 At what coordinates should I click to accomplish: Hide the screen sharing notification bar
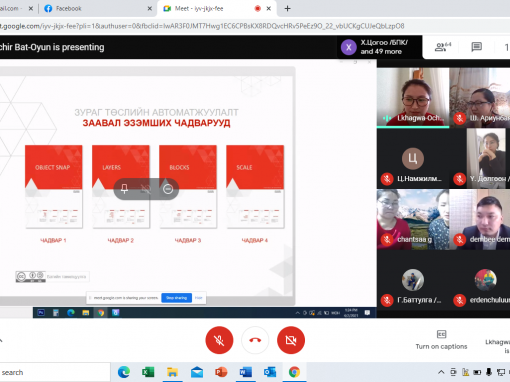coord(199,298)
